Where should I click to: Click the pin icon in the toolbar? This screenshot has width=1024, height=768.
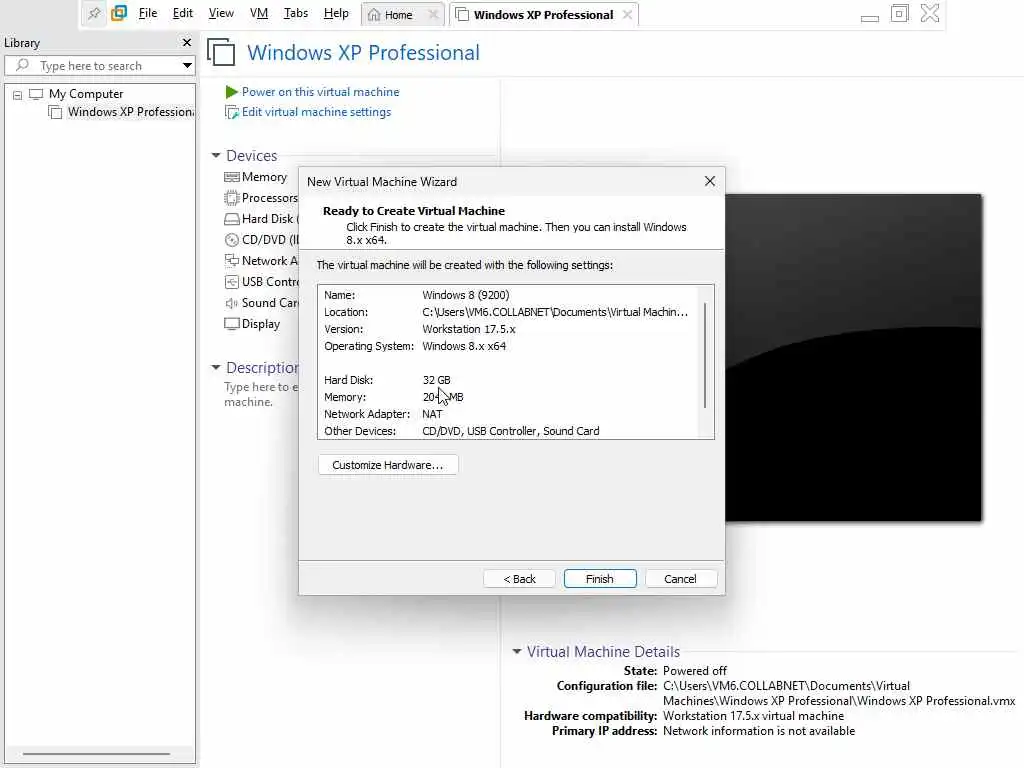coord(95,14)
